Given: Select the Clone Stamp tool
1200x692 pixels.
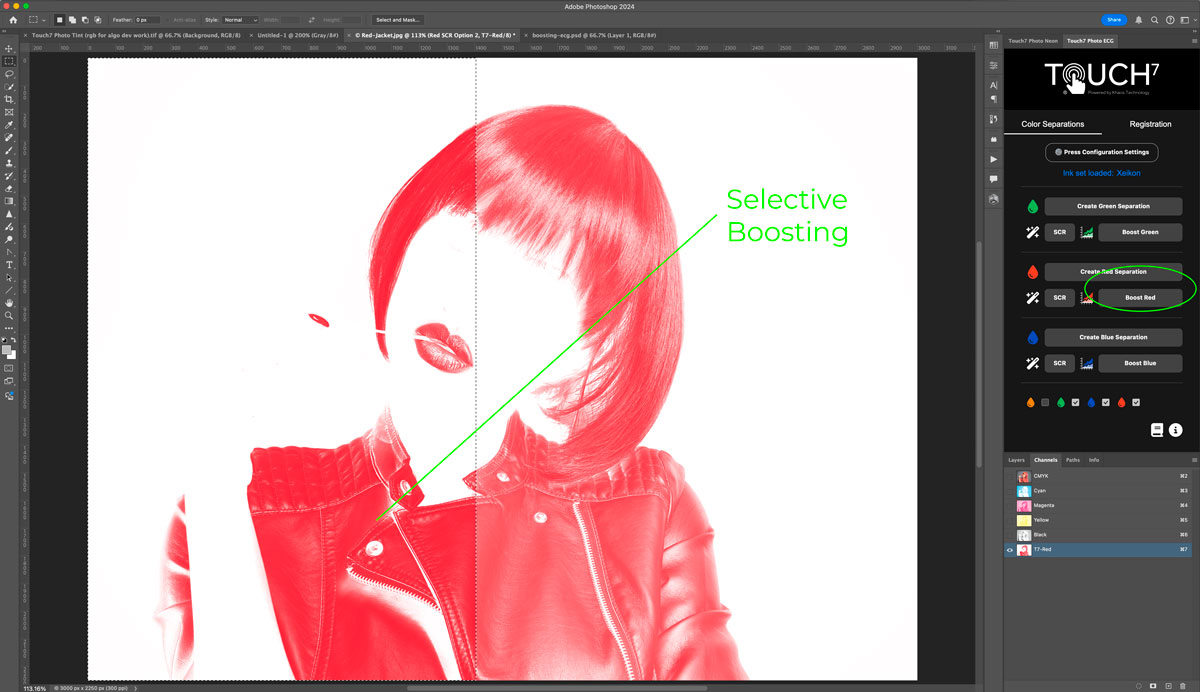Looking at the screenshot, I should coord(9,163).
